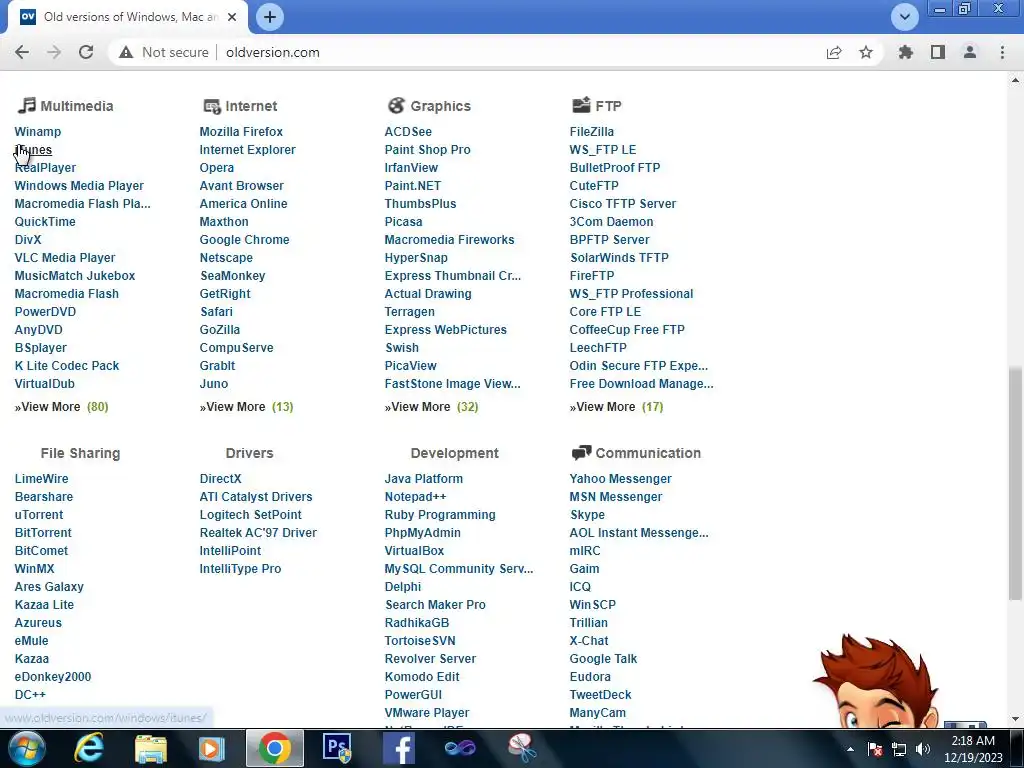Click the scrollbar down arrow
Viewport: 1024px width, 768px height.
click(1014, 719)
